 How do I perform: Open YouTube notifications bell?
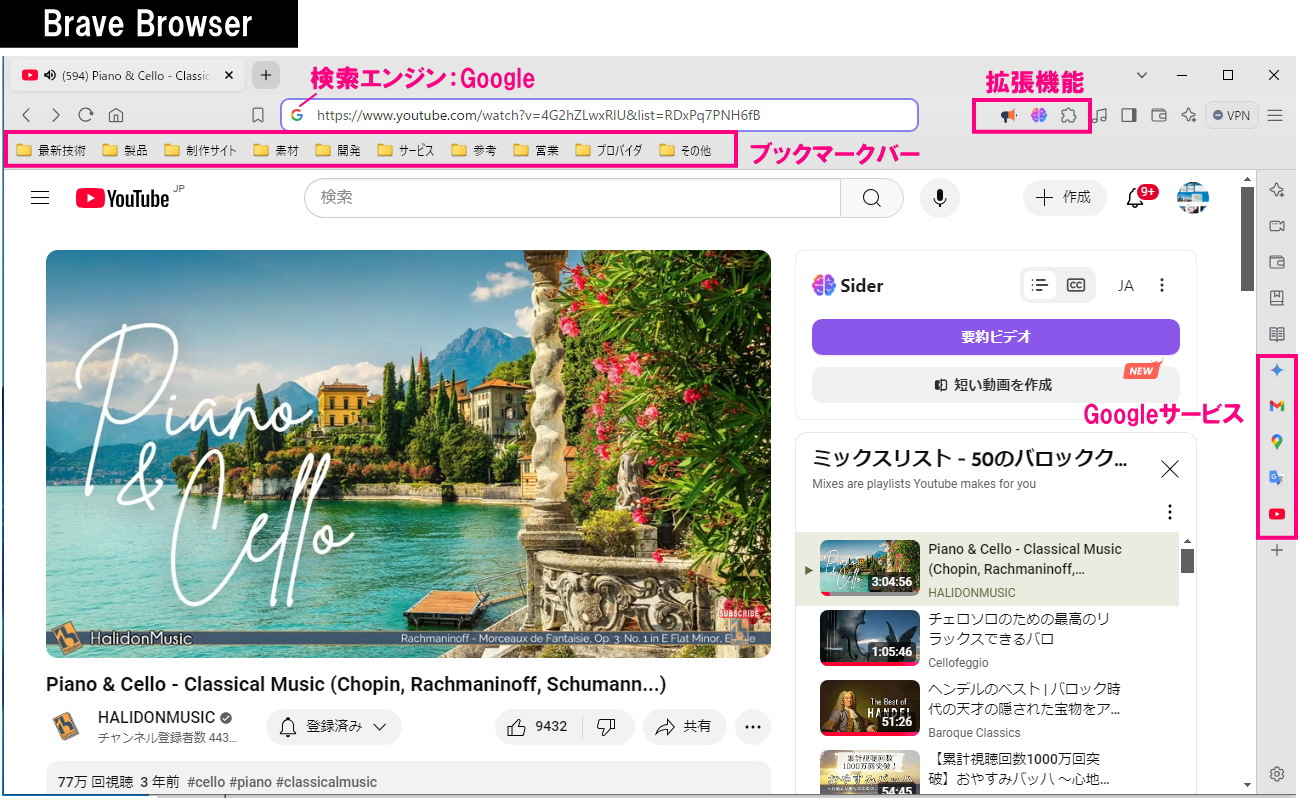pyautogui.click(x=1136, y=198)
